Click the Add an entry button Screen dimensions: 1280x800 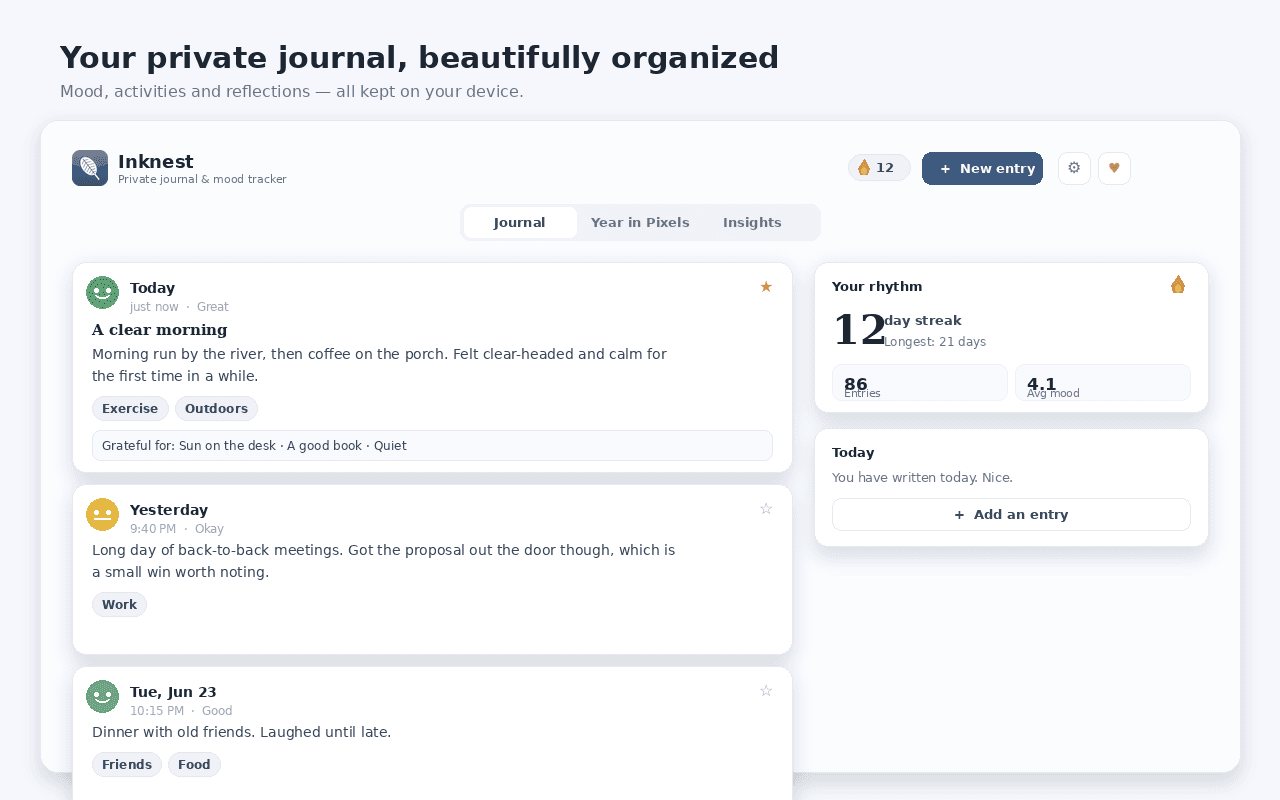point(1011,514)
